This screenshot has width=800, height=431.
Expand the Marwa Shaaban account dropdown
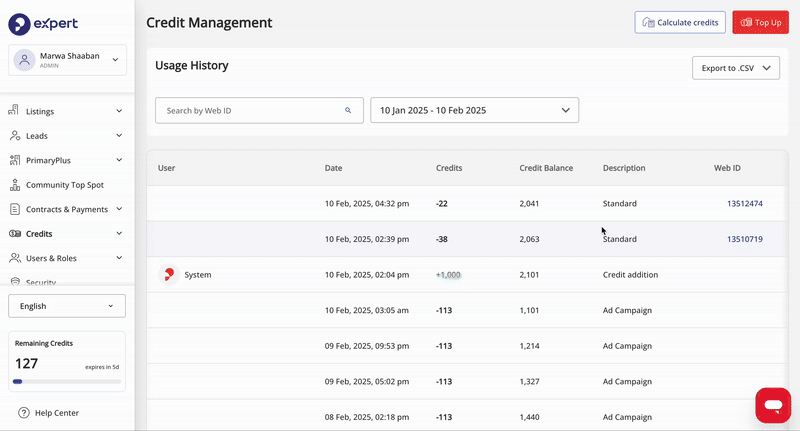(x=115, y=60)
